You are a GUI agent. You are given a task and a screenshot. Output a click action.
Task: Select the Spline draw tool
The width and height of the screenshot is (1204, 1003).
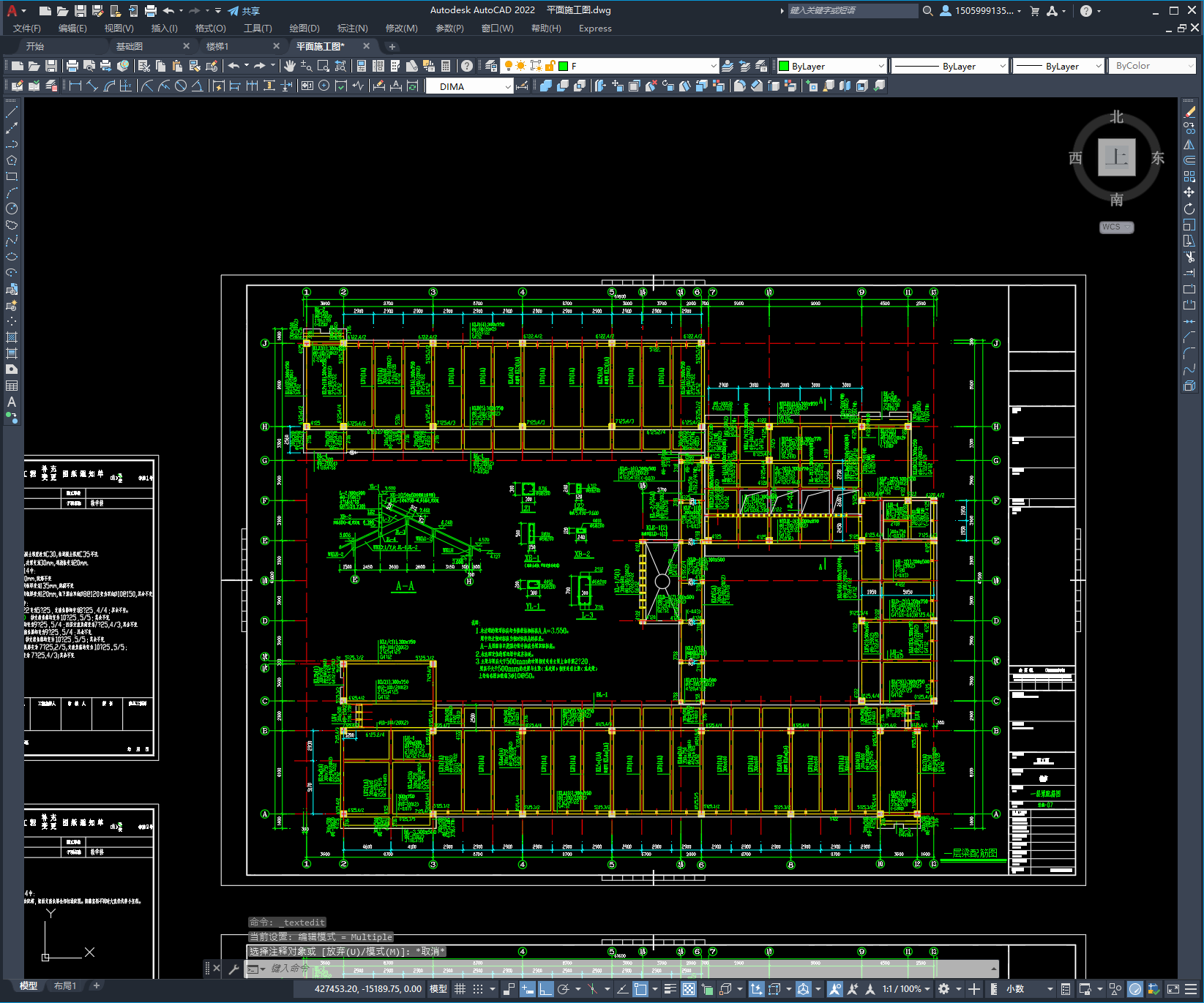(12, 241)
